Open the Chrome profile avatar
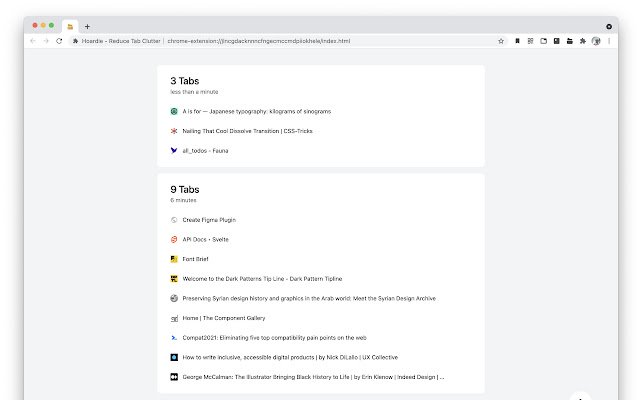This screenshot has width=640, height=400. click(596, 41)
